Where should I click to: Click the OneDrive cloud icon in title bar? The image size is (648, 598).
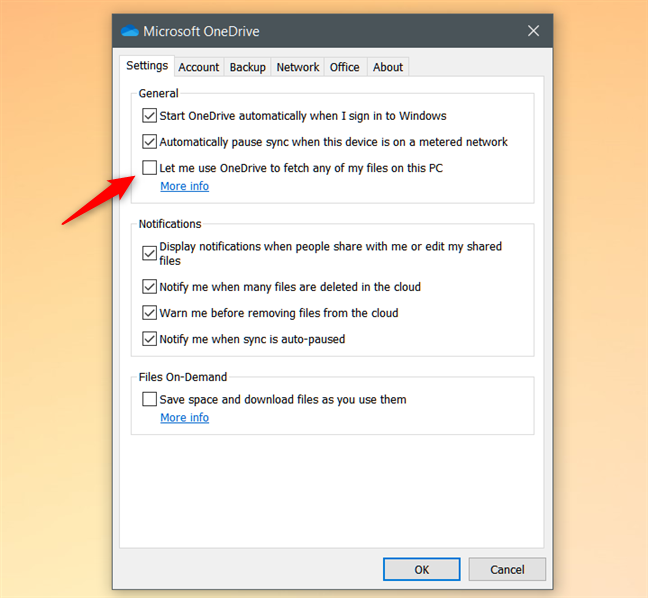[x=129, y=31]
